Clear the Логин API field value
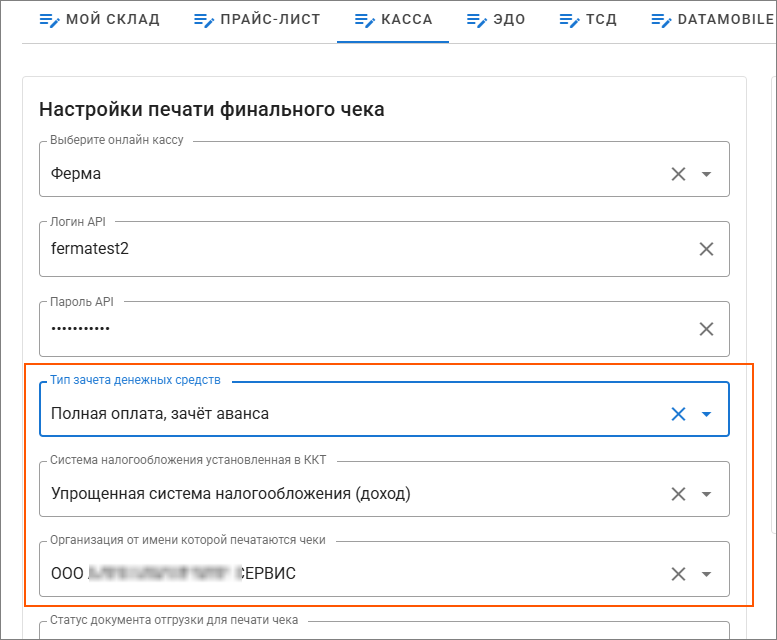777x640 pixels. (706, 249)
